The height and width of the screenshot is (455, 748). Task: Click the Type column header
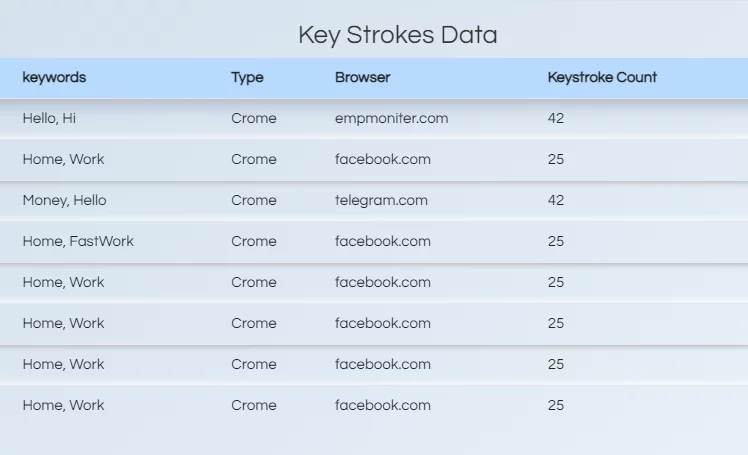click(x=247, y=78)
